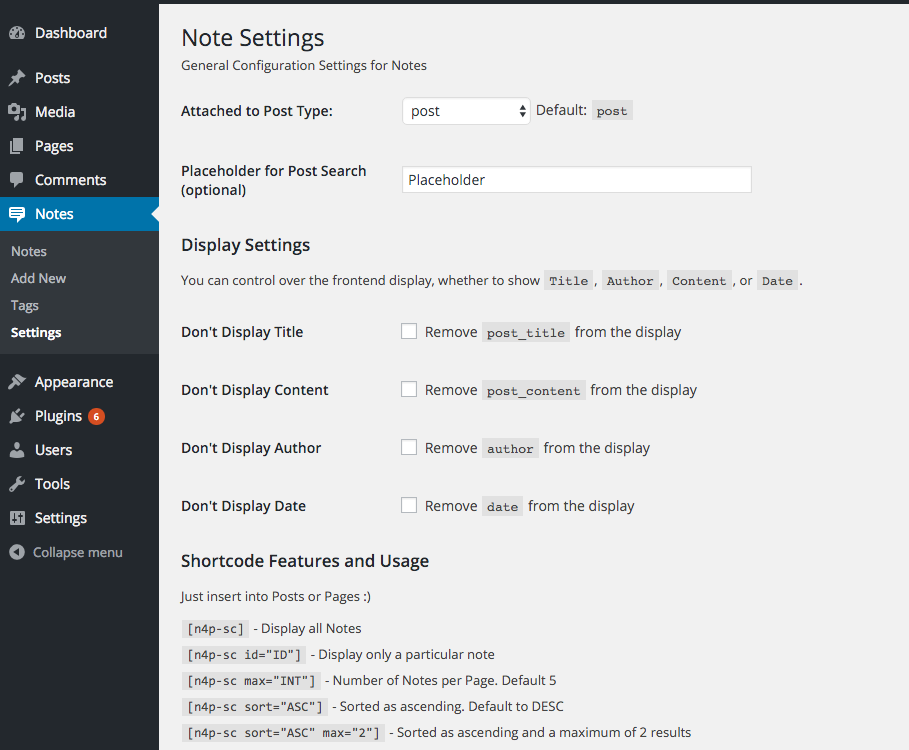Tick the Don't Display Author checkbox
The image size is (909, 750).
click(x=409, y=447)
